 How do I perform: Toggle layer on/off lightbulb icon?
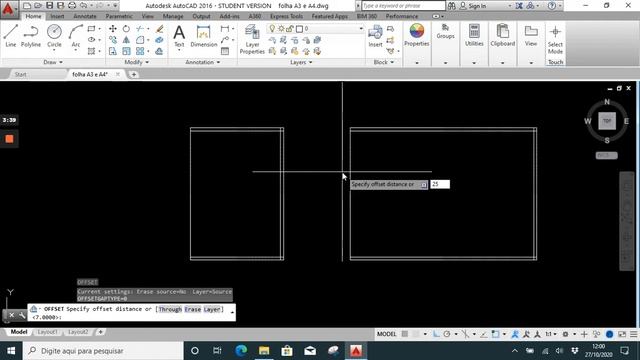coord(272,29)
